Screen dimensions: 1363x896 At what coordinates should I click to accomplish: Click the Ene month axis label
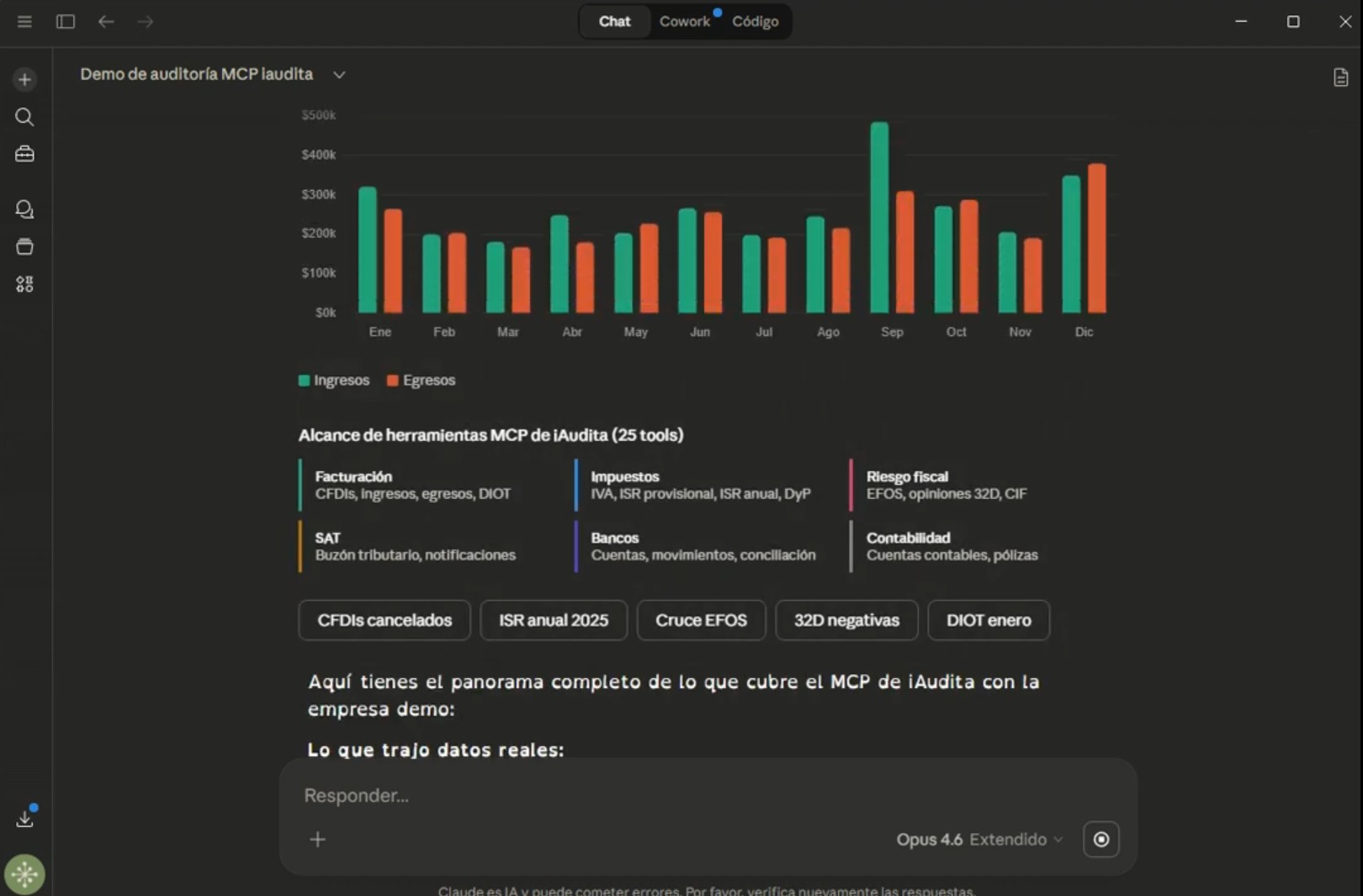coord(379,332)
